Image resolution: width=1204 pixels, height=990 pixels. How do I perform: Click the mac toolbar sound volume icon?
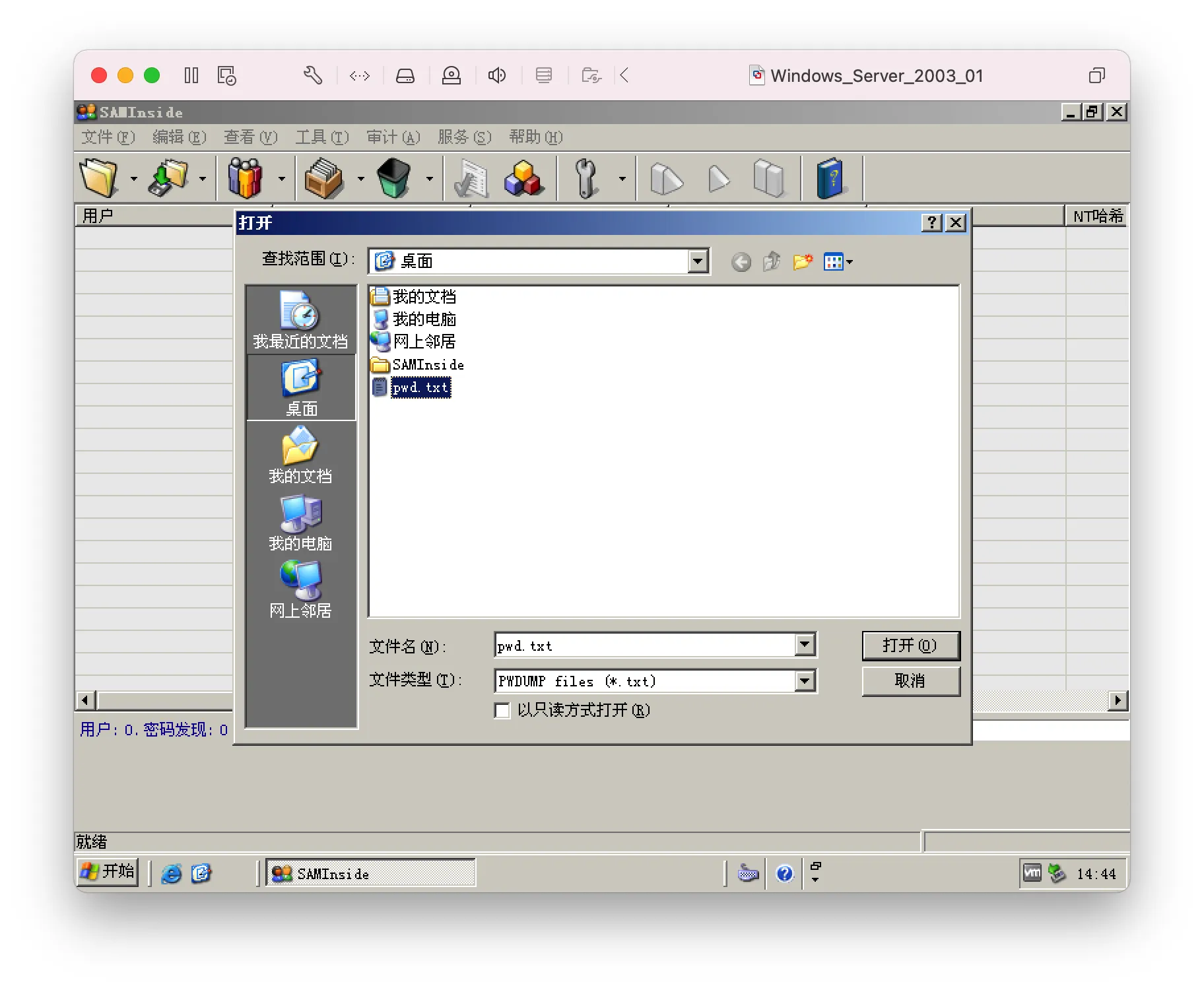[x=497, y=76]
